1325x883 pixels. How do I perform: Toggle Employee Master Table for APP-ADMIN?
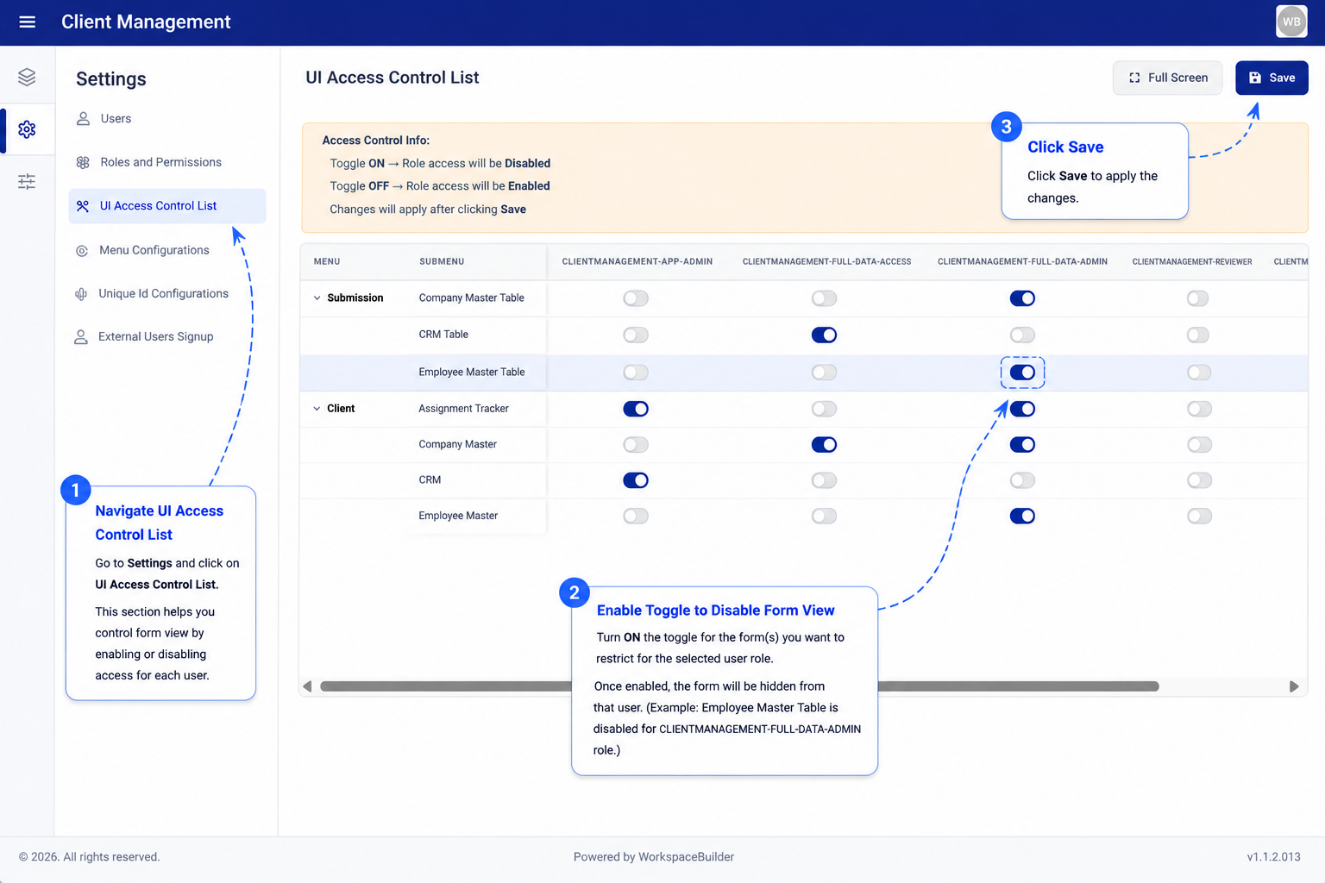click(635, 372)
